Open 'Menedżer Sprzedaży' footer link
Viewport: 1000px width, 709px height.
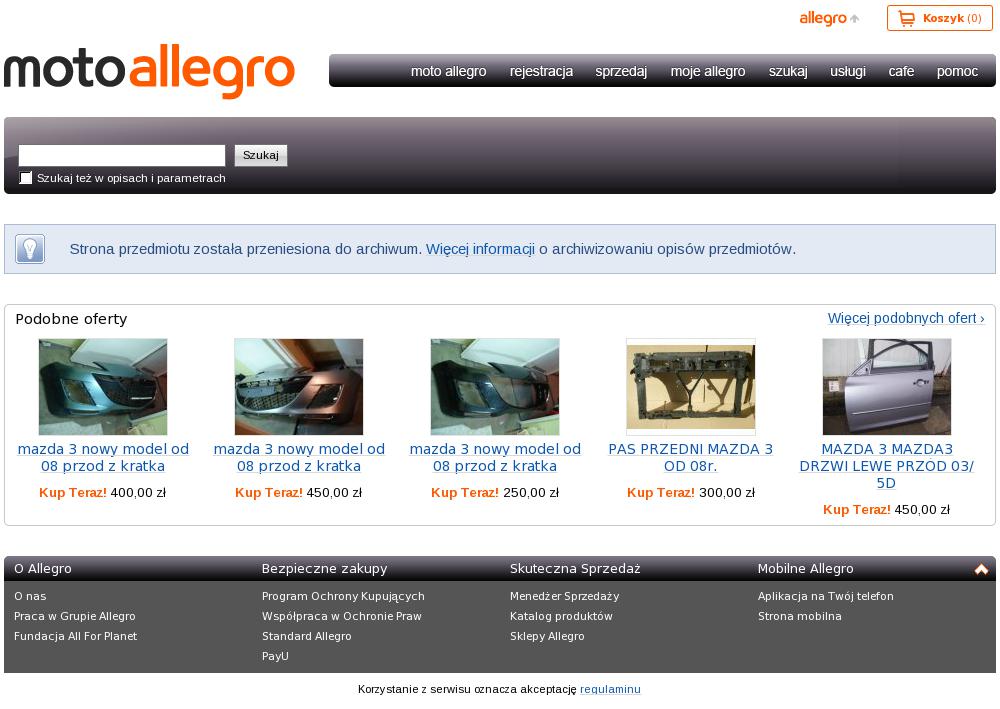click(564, 596)
